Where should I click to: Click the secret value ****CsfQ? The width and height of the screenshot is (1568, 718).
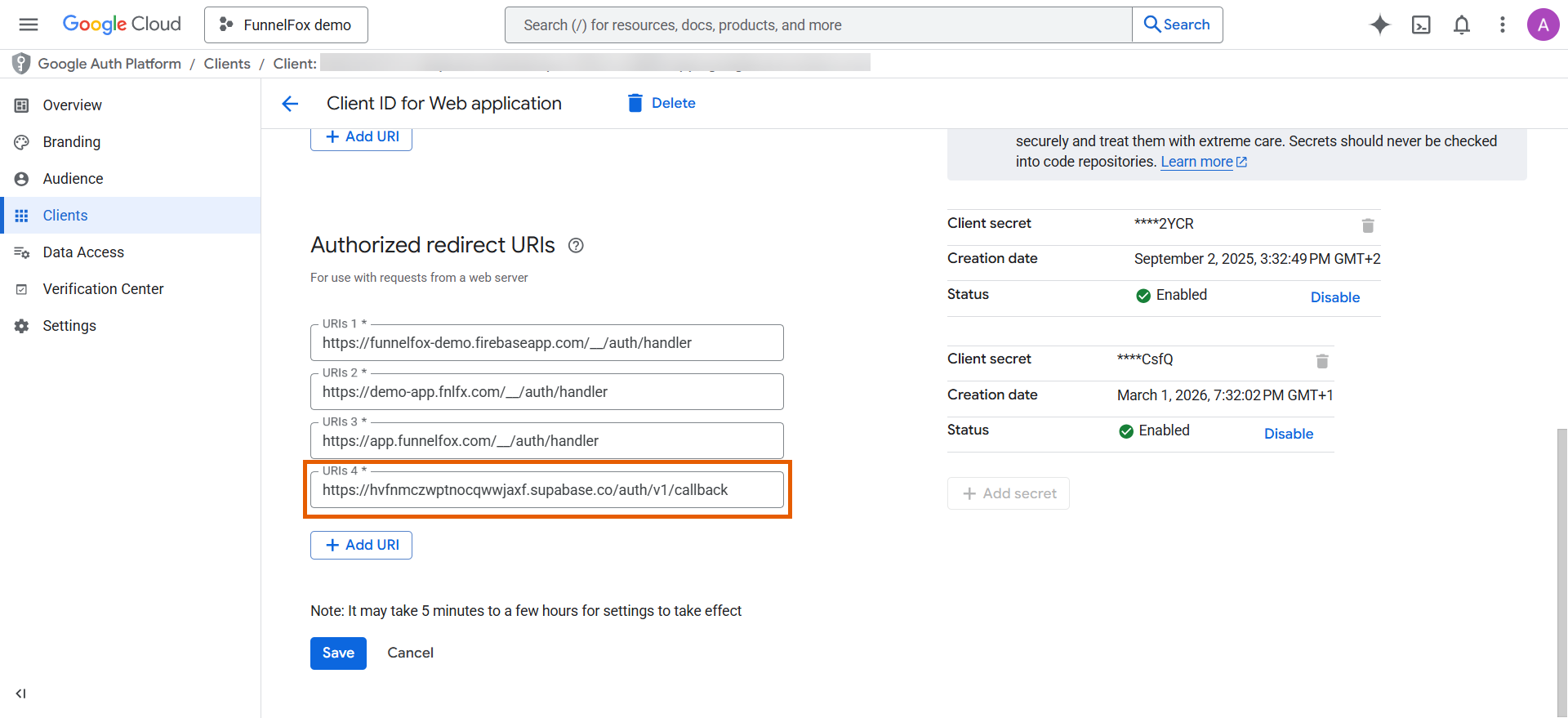click(1145, 359)
